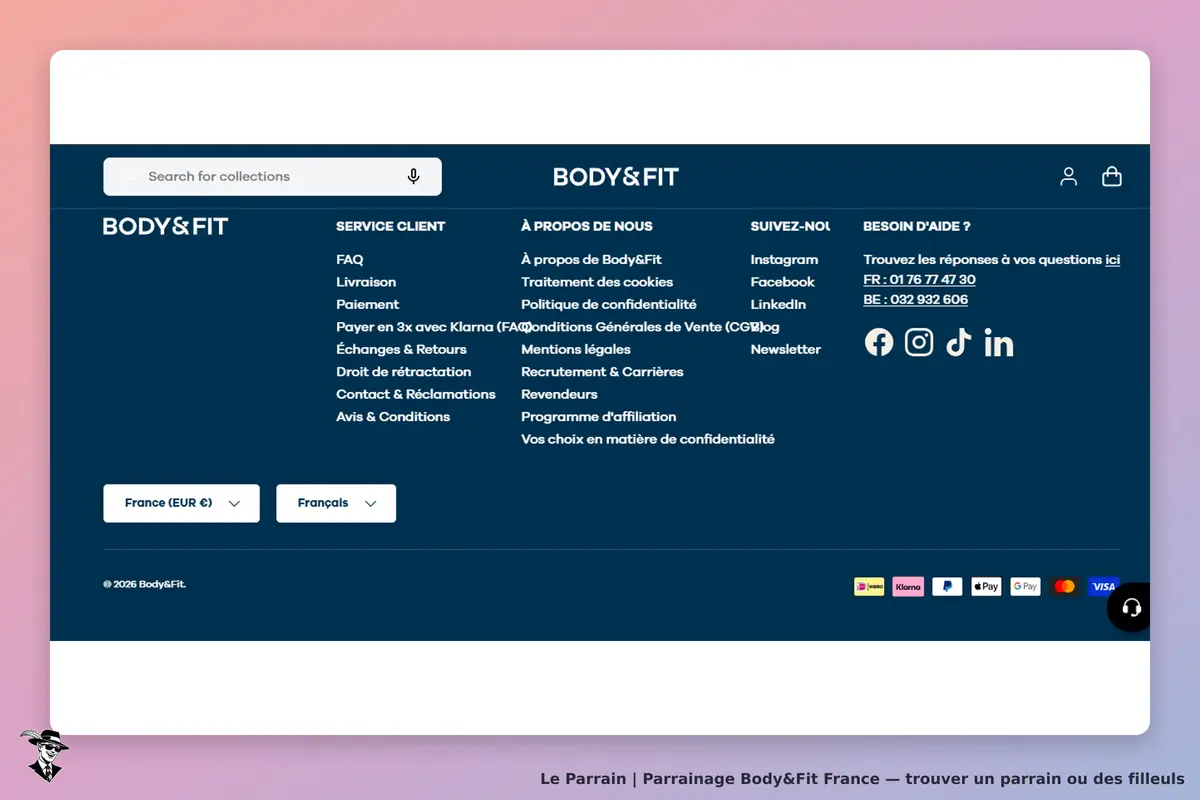The height and width of the screenshot is (800, 1200).
Task: Click the Visa payment badge
Action: 1103,587
